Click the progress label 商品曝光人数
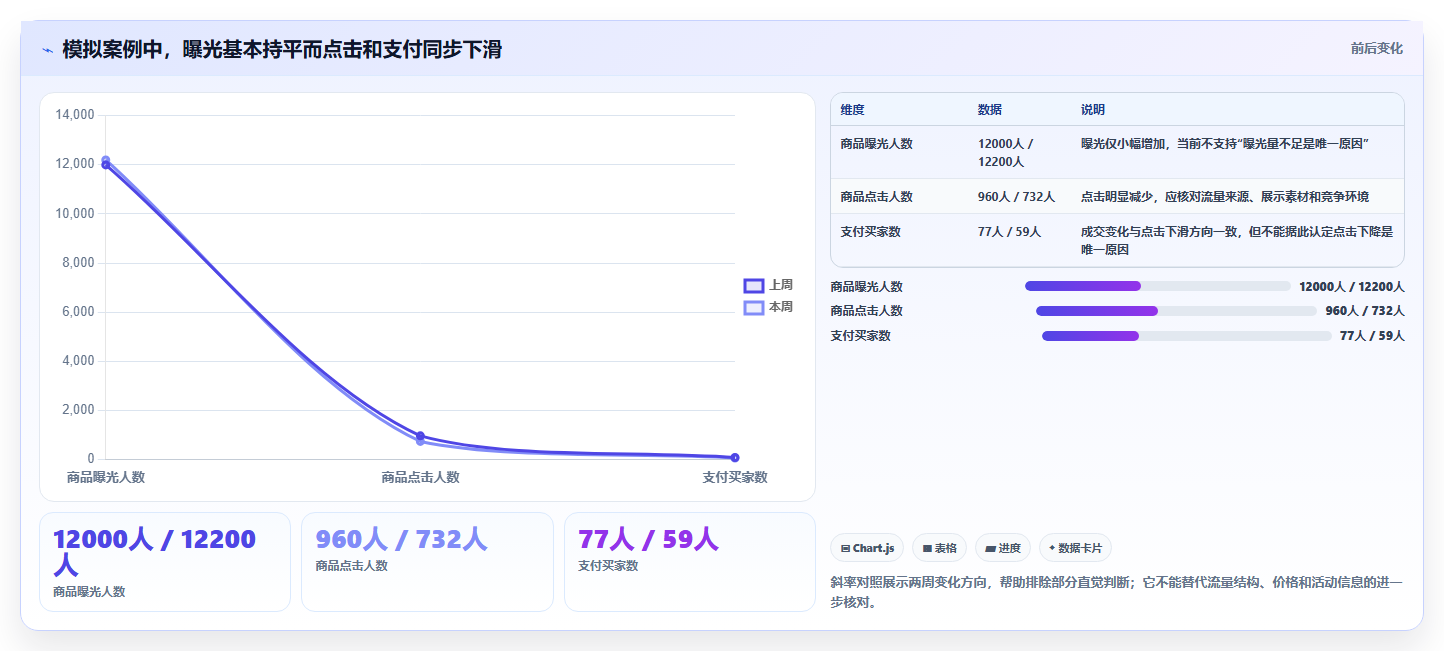This screenshot has width=1444, height=651. 866,286
